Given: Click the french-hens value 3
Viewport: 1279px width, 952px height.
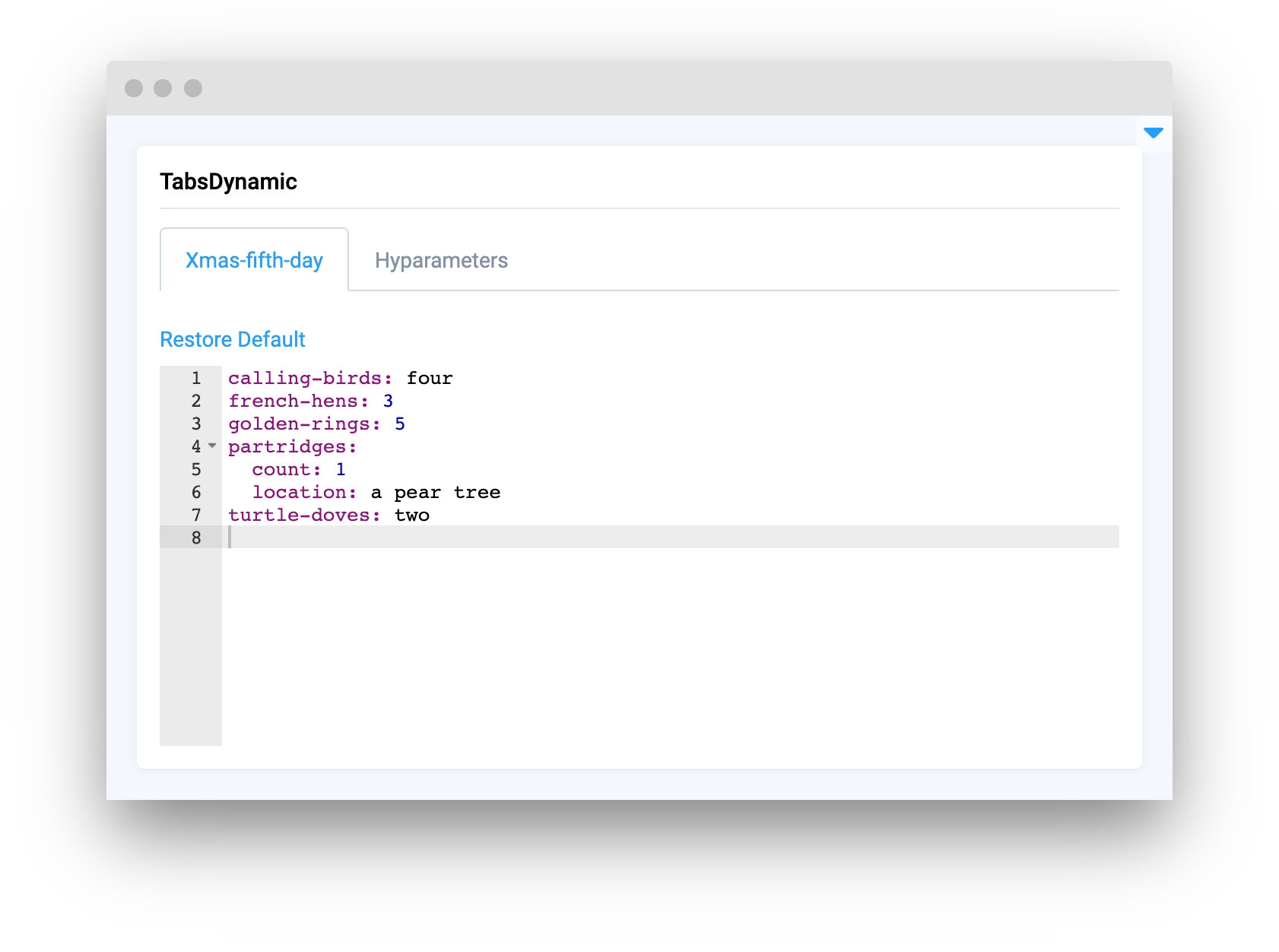Looking at the screenshot, I should (388, 401).
